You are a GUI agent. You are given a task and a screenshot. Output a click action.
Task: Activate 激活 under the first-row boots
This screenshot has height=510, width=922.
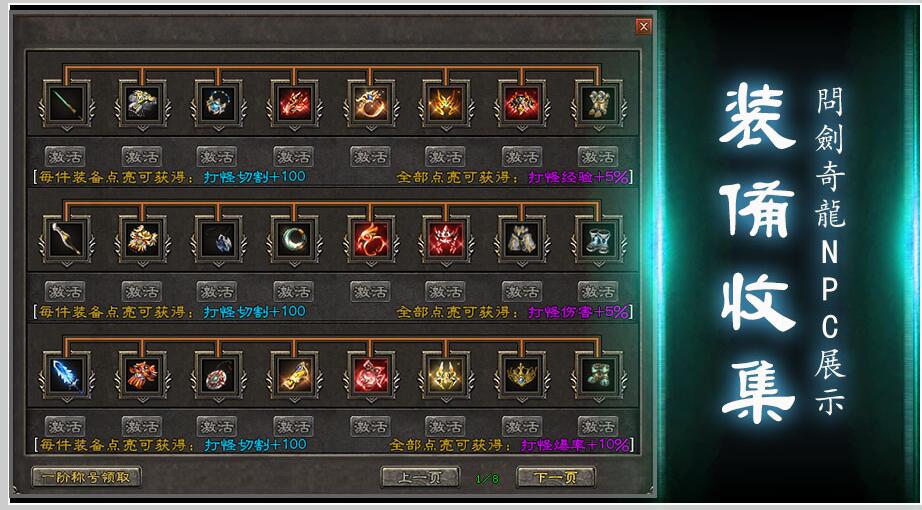click(597, 156)
